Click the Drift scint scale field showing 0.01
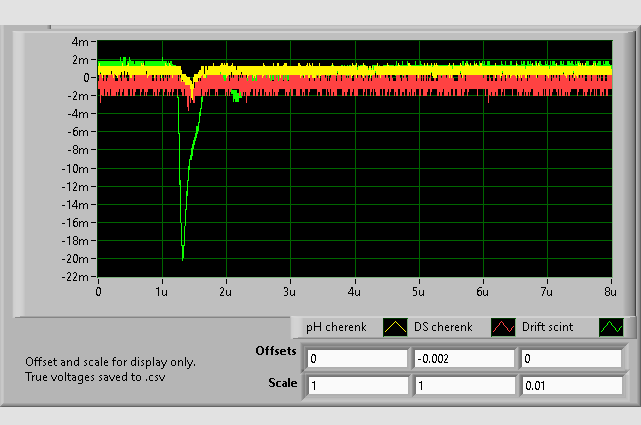 [x=572, y=386]
